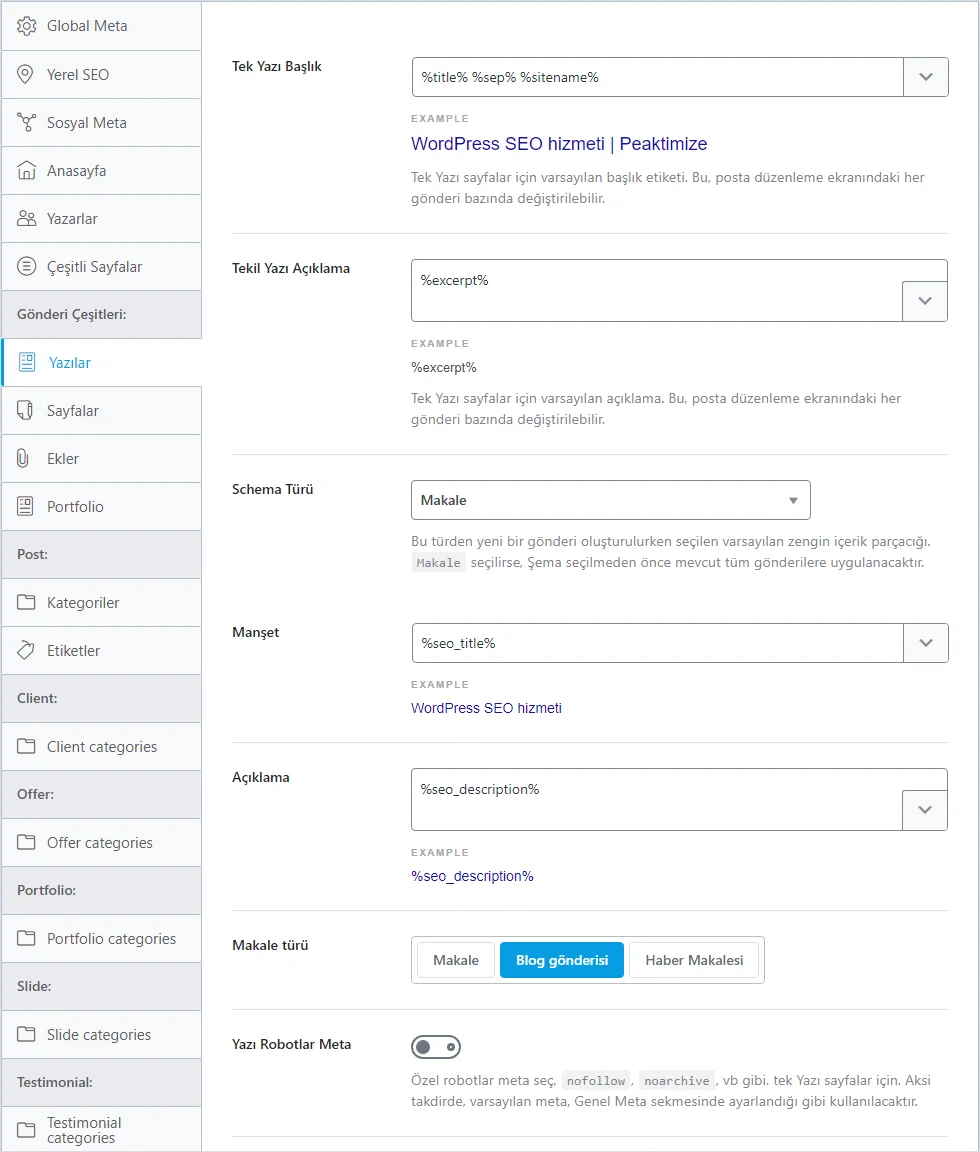Click the 'WordPress SEO hizmeti | Peaktimize' example title
The width and height of the screenshot is (980, 1152).
pos(559,144)
